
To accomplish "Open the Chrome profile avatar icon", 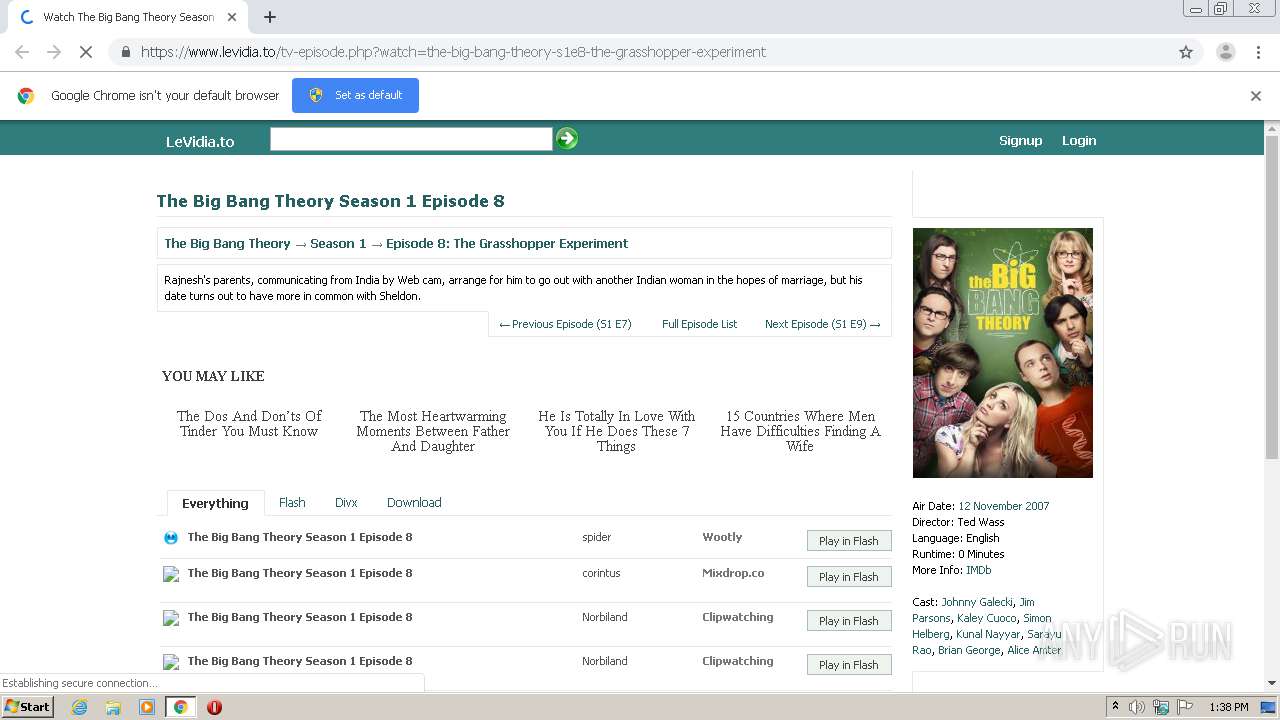I will point(1225,52).
